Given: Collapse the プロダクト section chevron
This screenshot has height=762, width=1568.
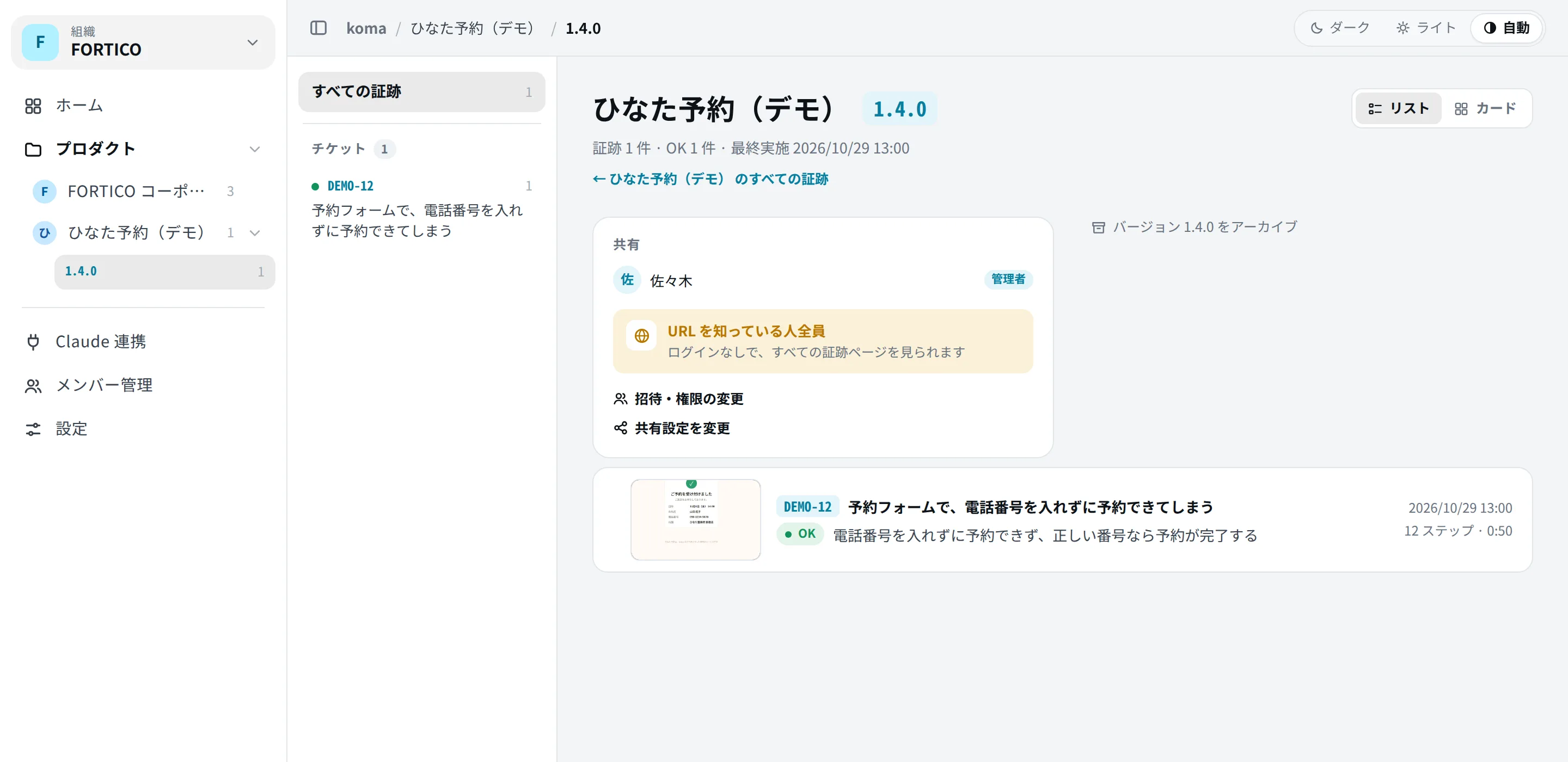Looking at the screenshot, I should tap(254, 149).
